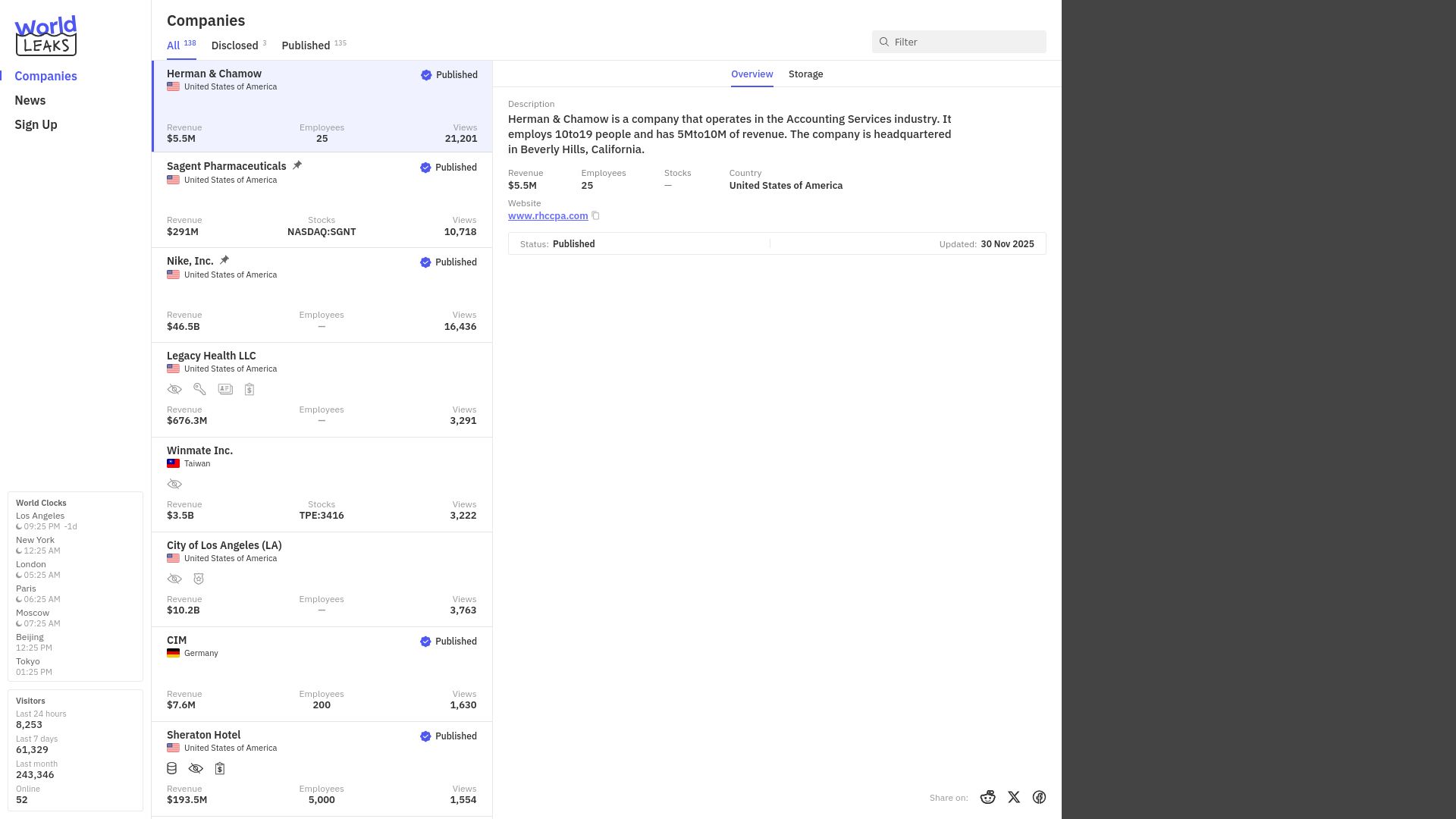Select the All companies tab

point(181,45)
